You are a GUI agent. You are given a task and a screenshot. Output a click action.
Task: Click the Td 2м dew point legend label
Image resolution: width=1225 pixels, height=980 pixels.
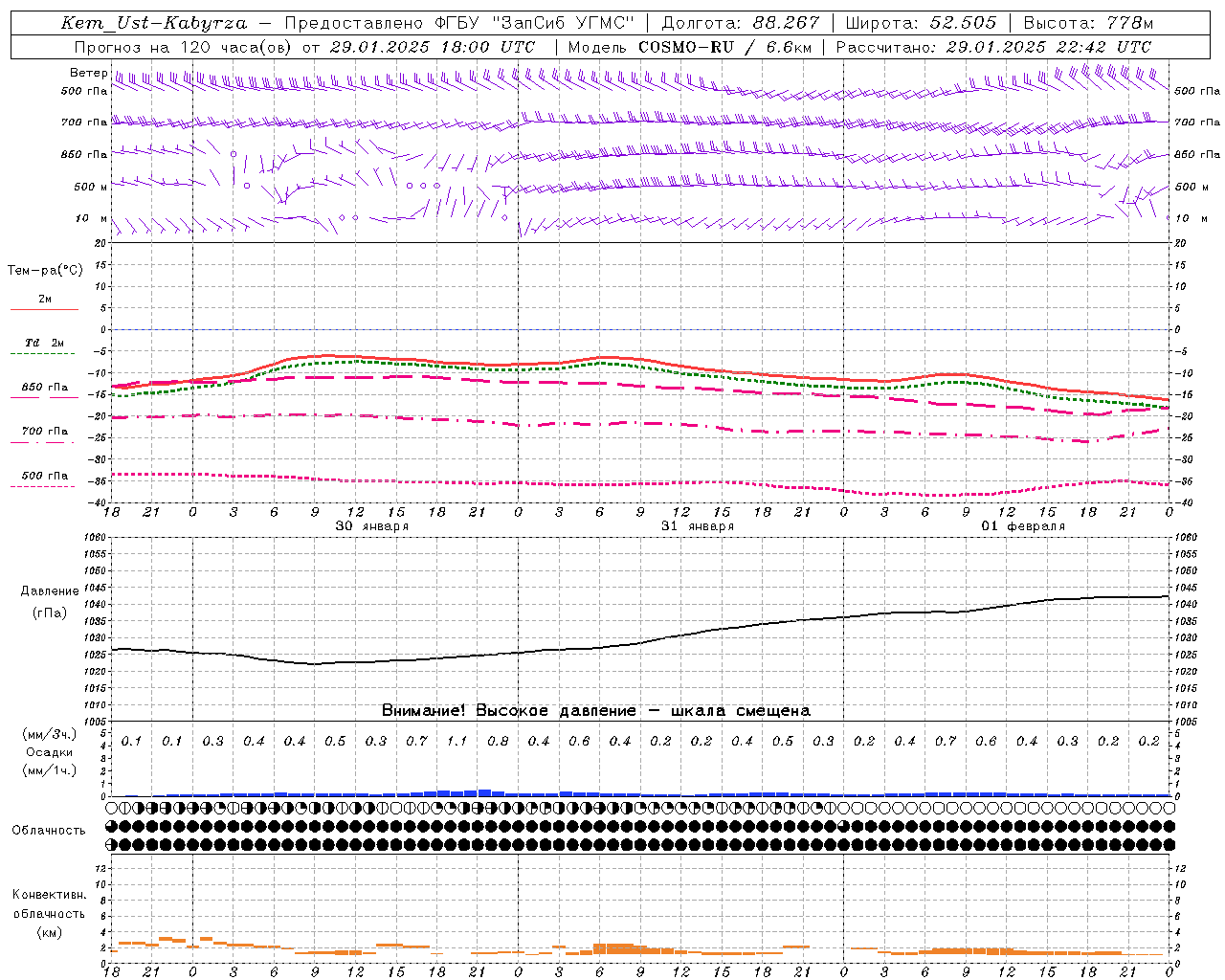tap(44, 343)
